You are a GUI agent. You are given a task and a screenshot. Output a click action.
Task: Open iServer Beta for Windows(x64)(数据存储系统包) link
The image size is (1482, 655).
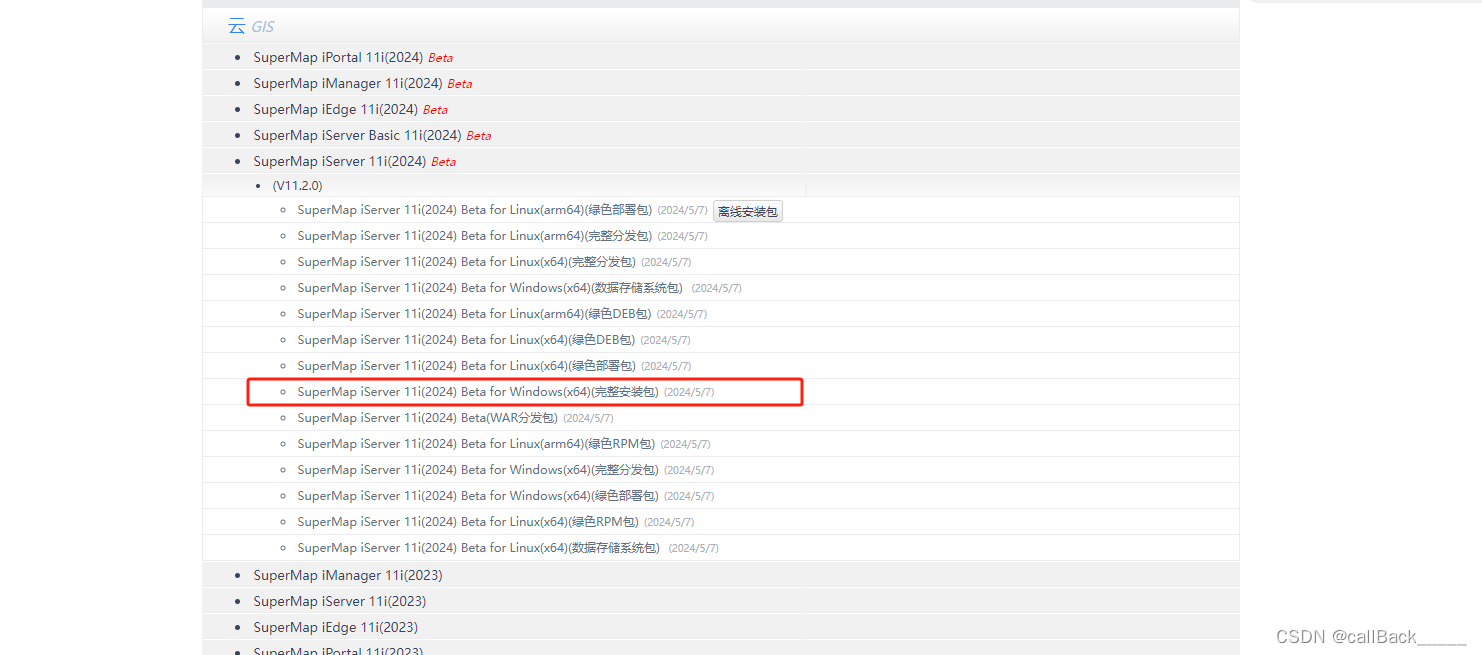click(490, 288)
